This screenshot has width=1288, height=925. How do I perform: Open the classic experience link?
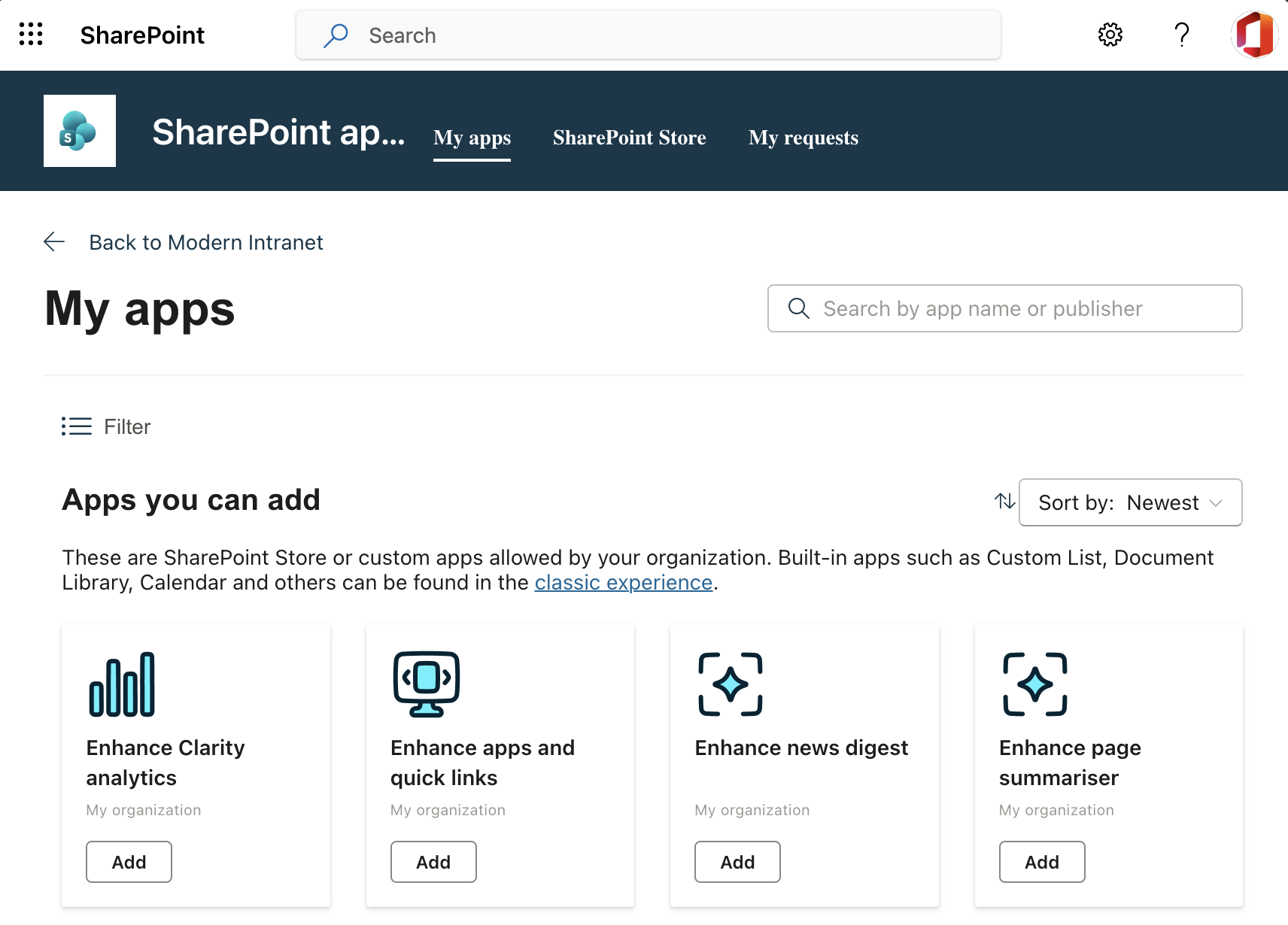623,582
